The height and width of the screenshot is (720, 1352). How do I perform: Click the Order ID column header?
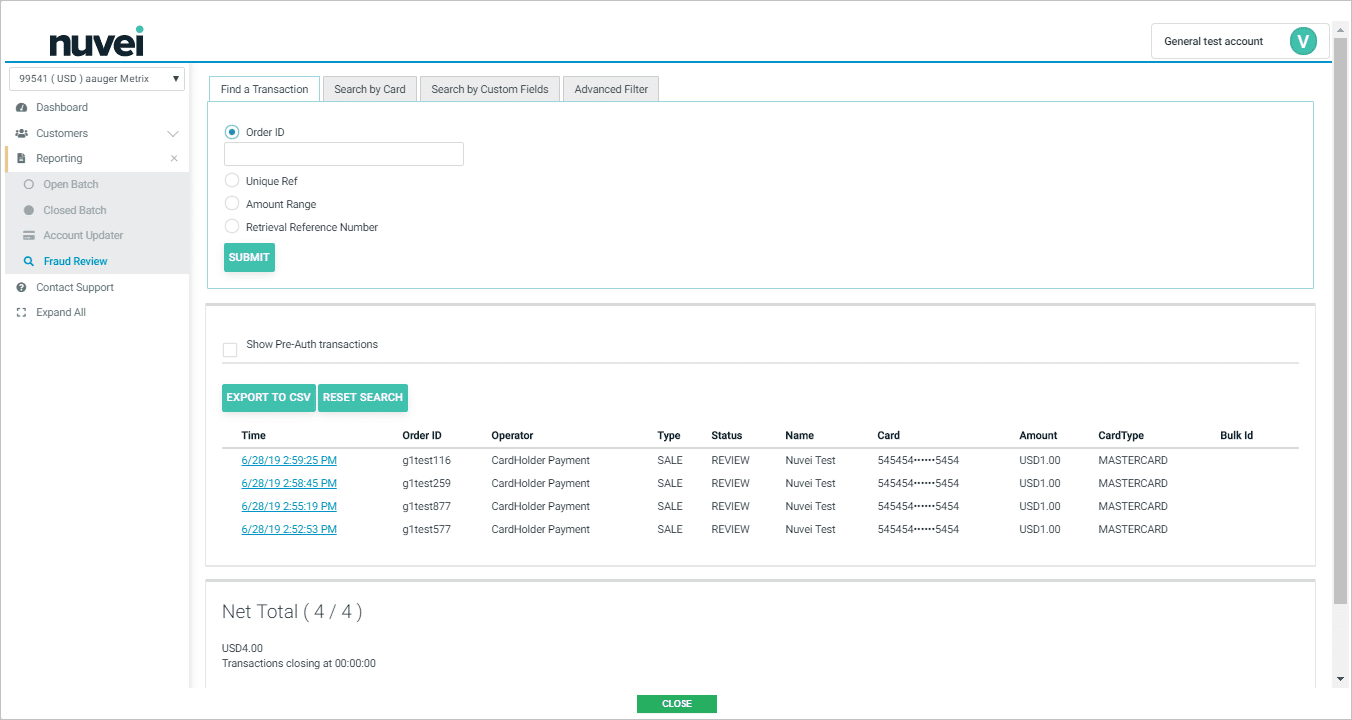tap(422, 436)
